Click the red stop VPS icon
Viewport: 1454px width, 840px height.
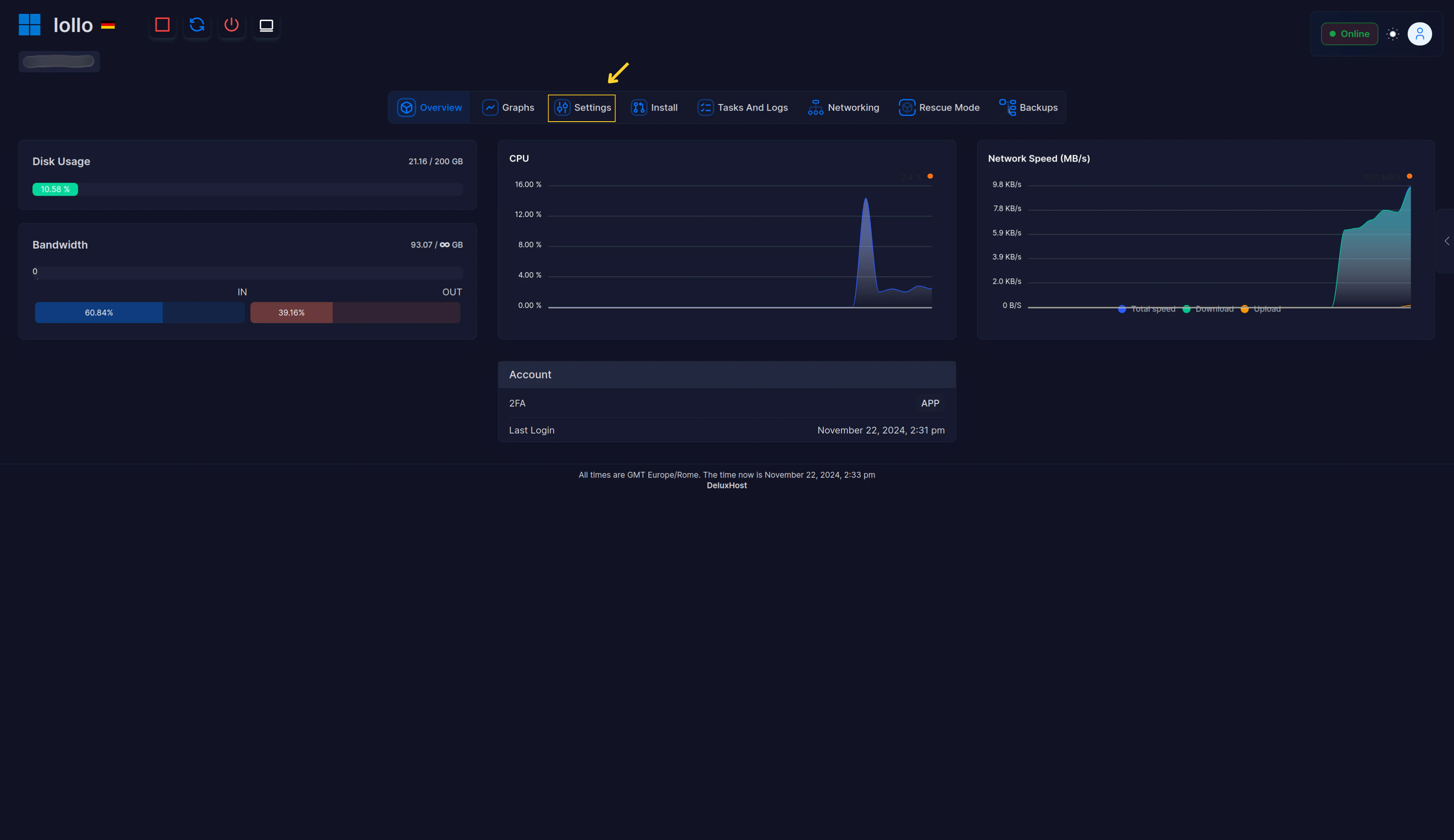162,25
